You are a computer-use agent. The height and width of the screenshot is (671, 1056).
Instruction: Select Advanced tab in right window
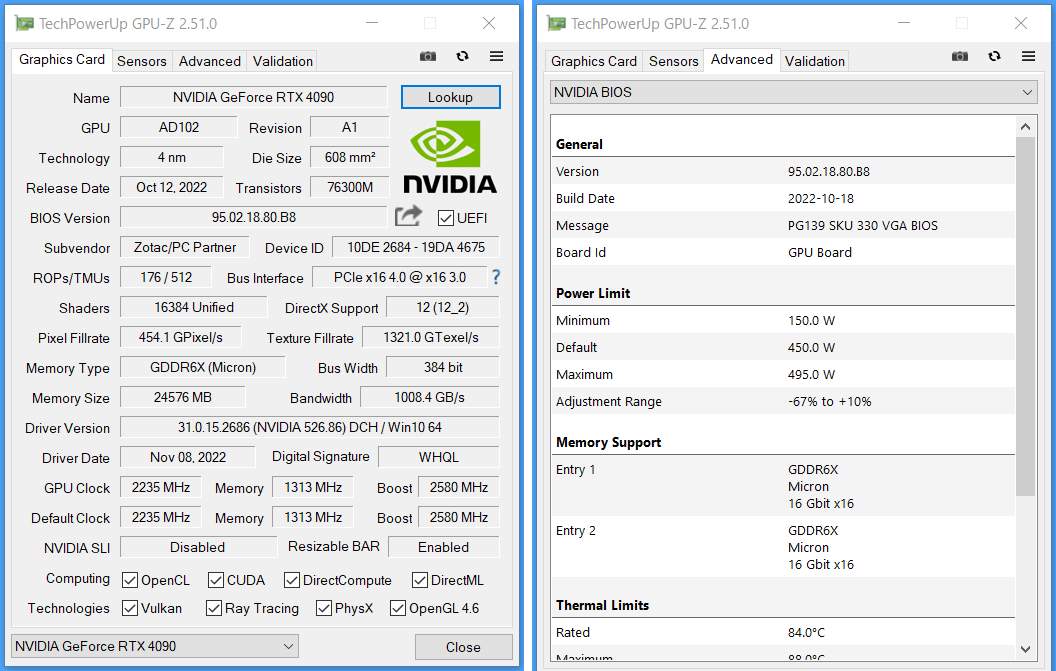point(741,60)
